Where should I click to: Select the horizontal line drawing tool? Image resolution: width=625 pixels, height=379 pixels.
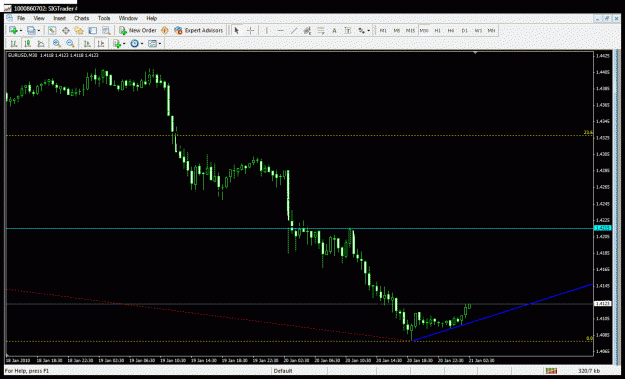[280, 30]
